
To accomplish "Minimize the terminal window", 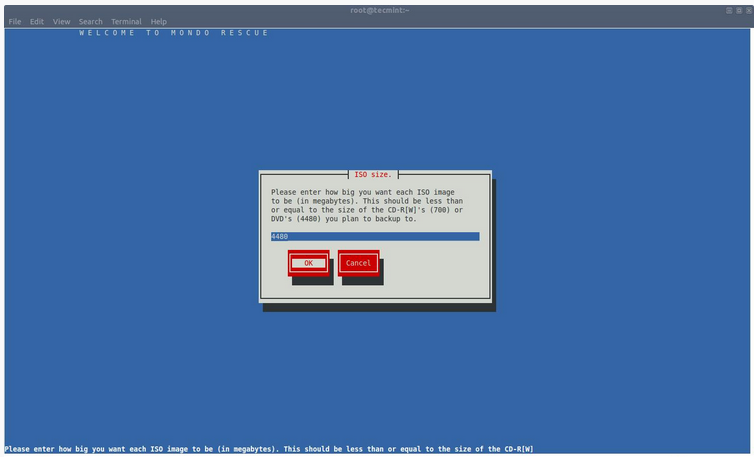I will pos(730,9).
